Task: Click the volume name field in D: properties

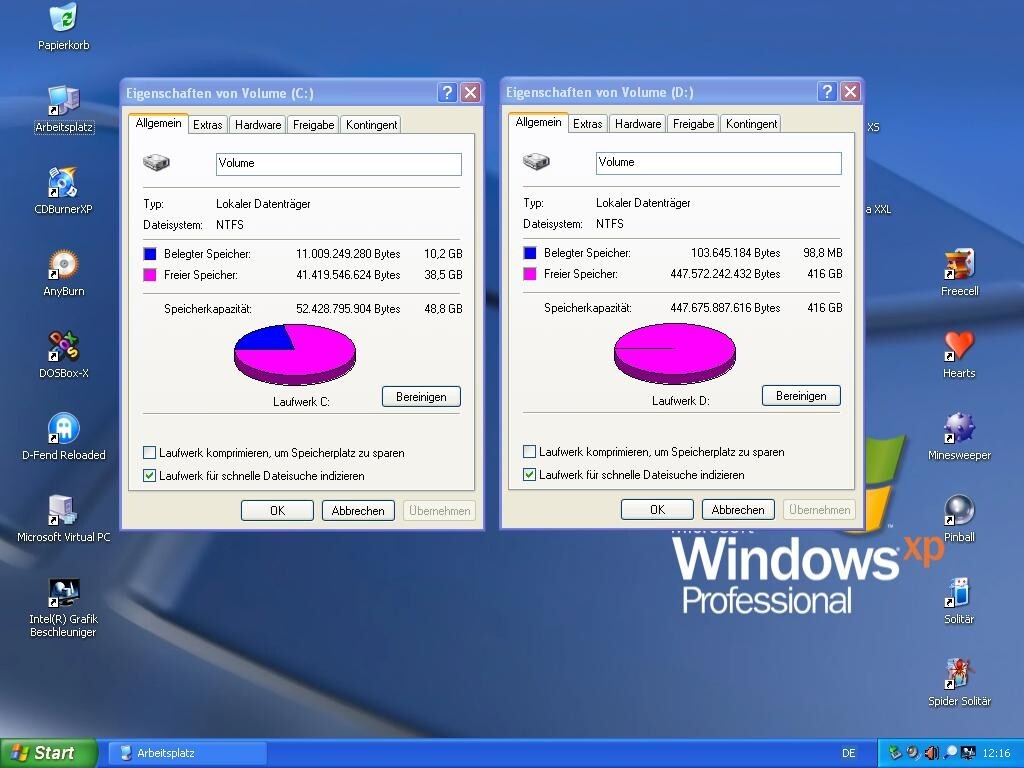Action: [x=719, y=163]
